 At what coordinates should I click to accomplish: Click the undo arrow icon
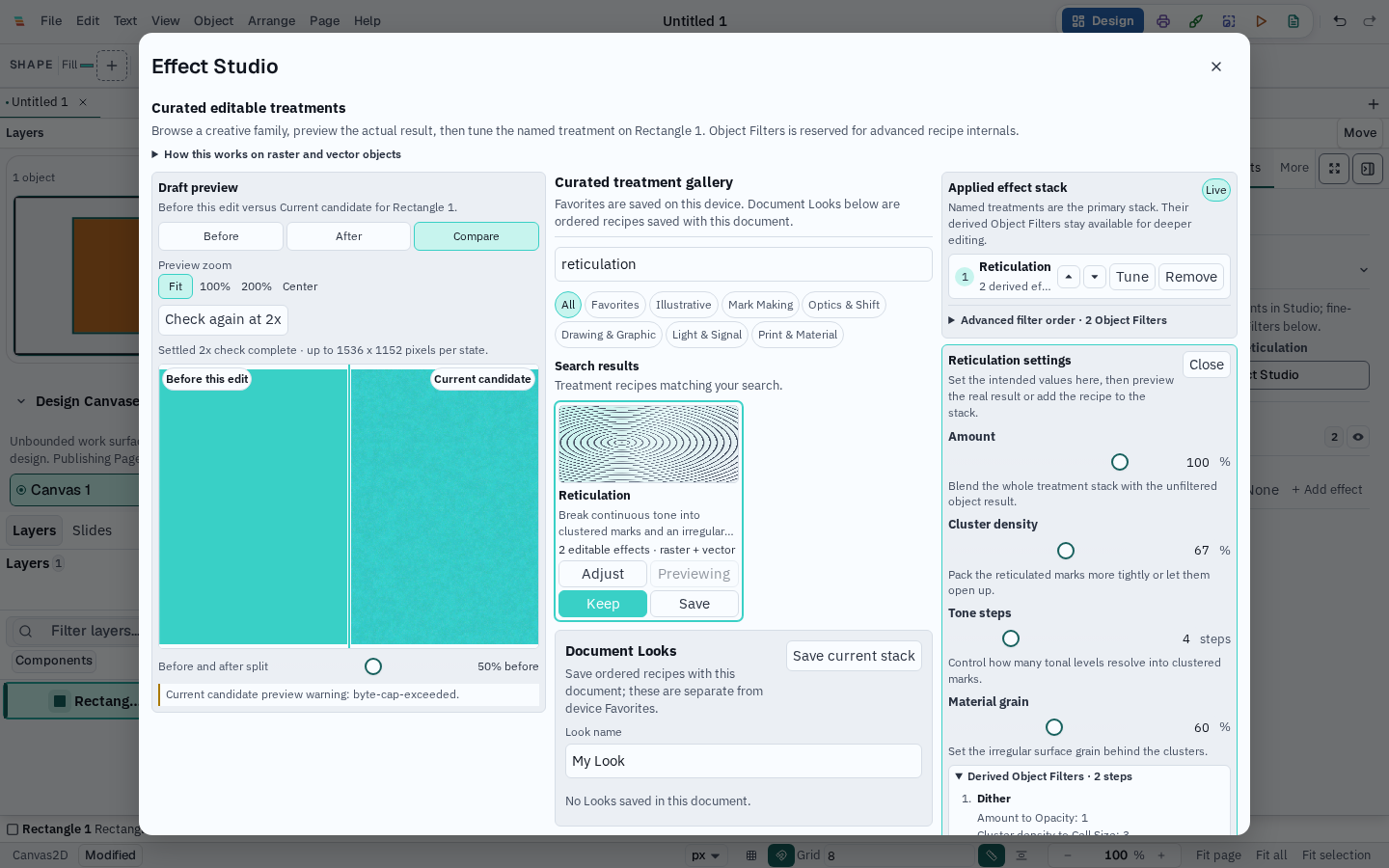click(x=1340, y=21)
